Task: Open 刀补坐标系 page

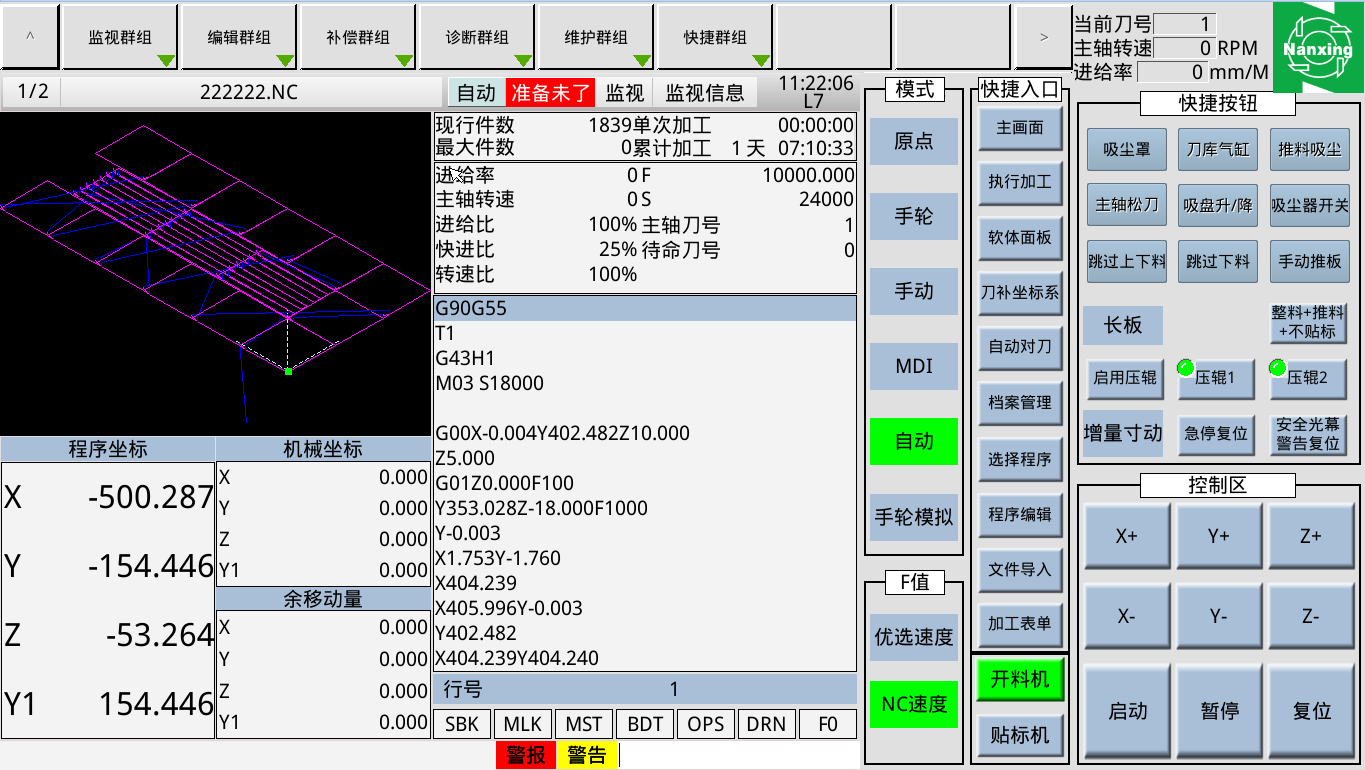Action: (1020, 293)
